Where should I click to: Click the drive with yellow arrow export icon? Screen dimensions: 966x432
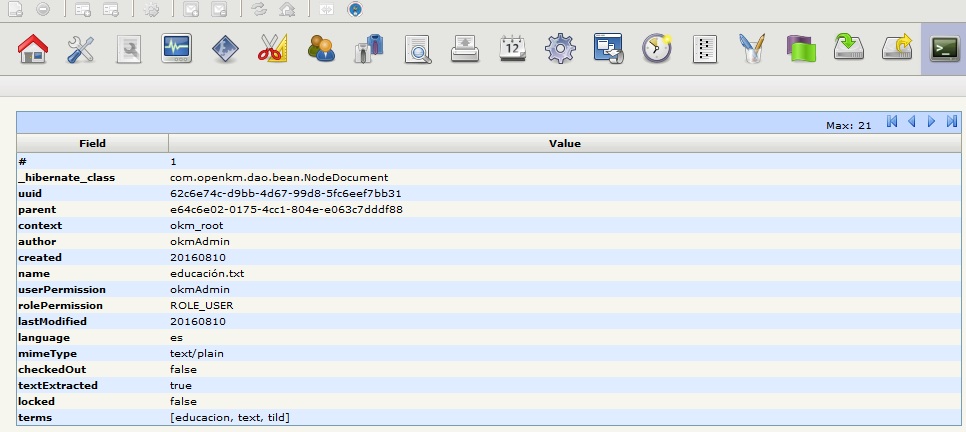[x=897, y=48]
